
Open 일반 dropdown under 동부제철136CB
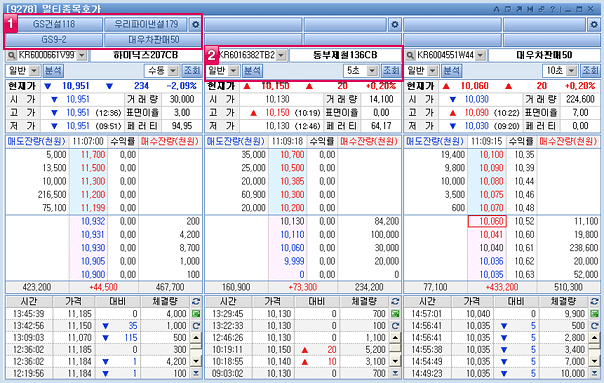click(x=233, y=71)
